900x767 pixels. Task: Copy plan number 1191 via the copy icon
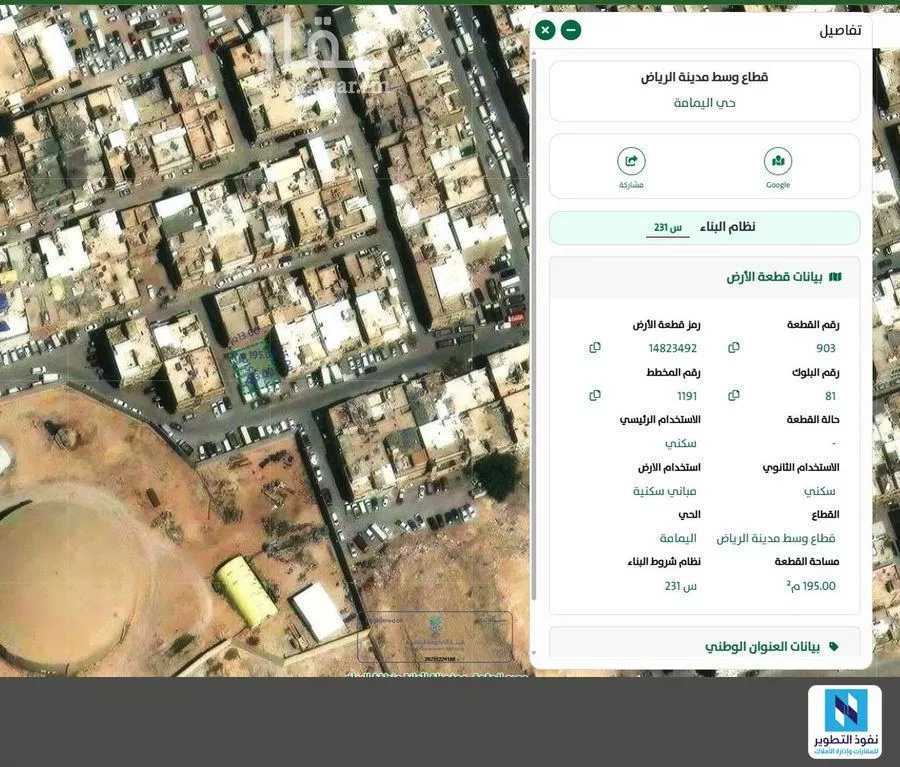(x=595, y=394)
